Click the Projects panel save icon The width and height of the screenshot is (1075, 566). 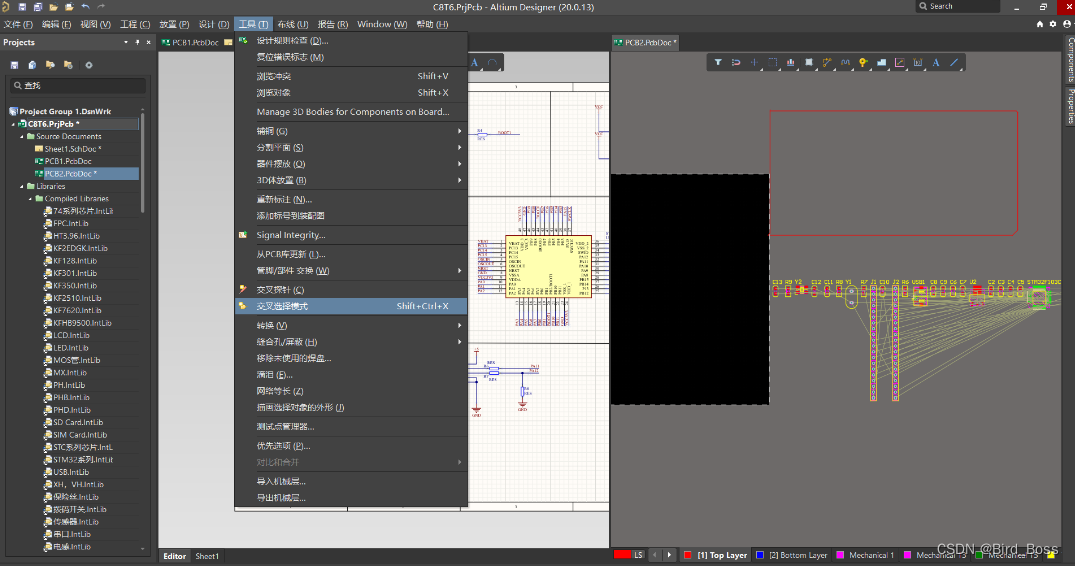pyautogui.click(x=14, y=65)
